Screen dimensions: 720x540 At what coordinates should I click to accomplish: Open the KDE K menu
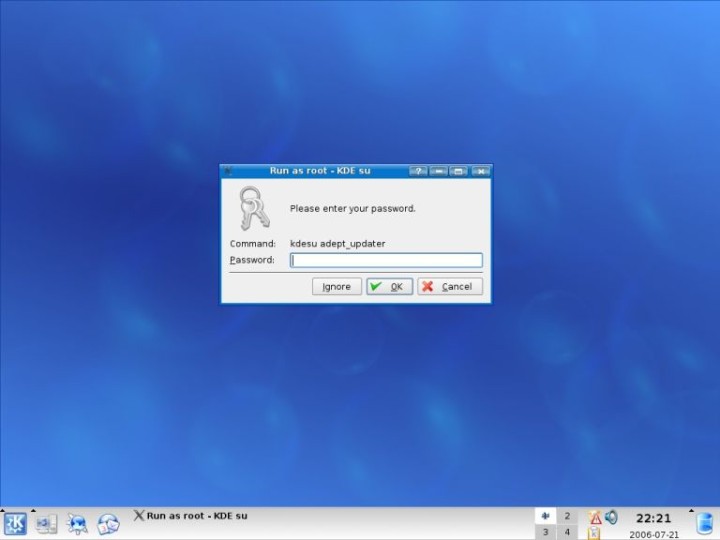coord(15,523)
